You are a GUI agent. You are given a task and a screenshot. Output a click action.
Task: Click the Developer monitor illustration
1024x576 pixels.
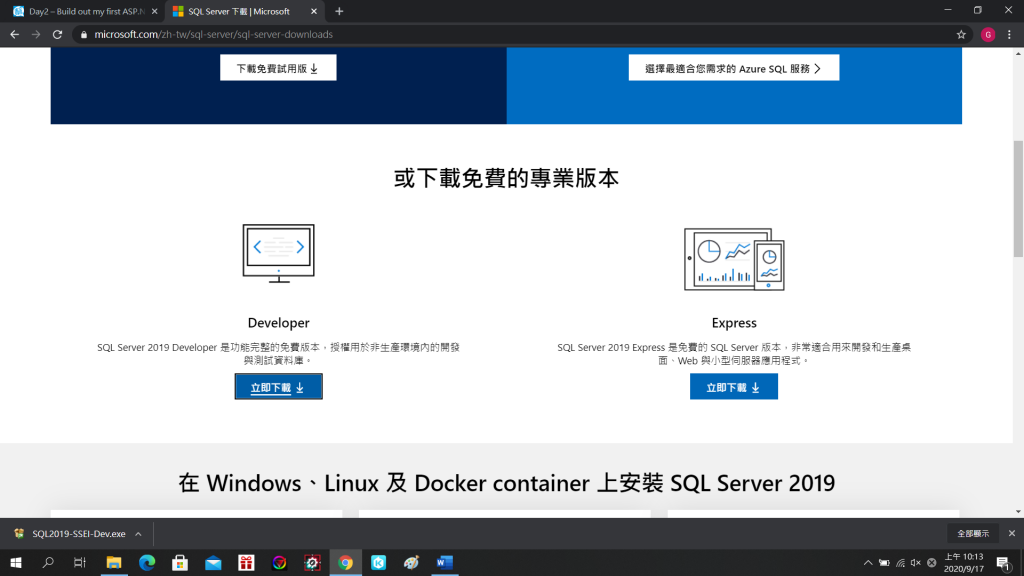pos(278,253)
